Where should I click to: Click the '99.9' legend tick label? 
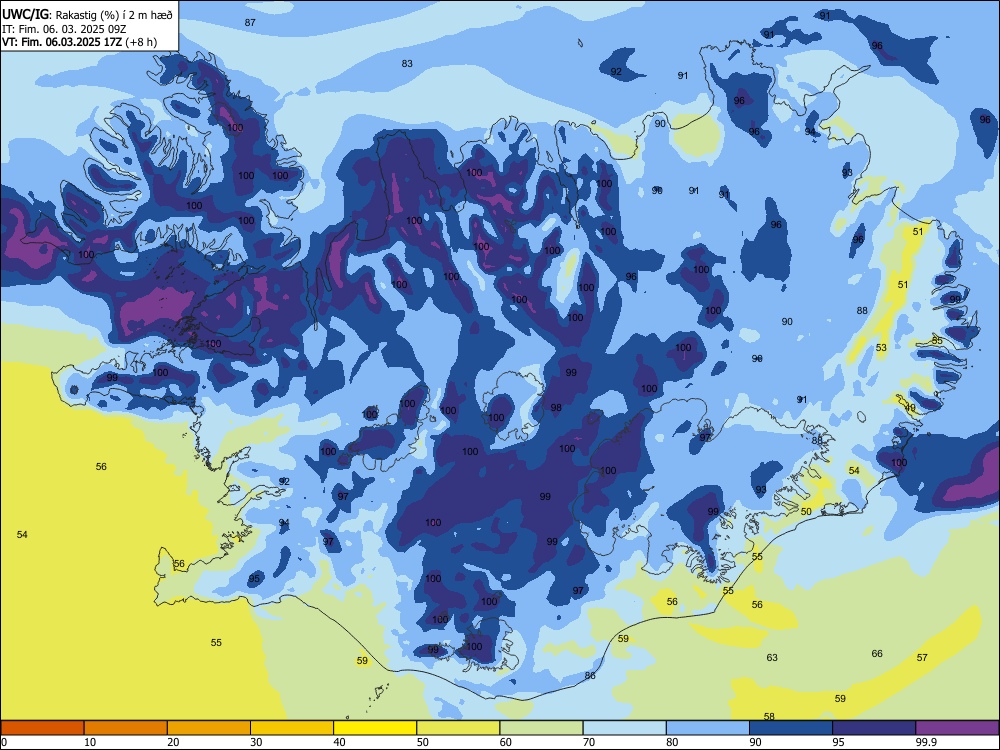[925, 742]
